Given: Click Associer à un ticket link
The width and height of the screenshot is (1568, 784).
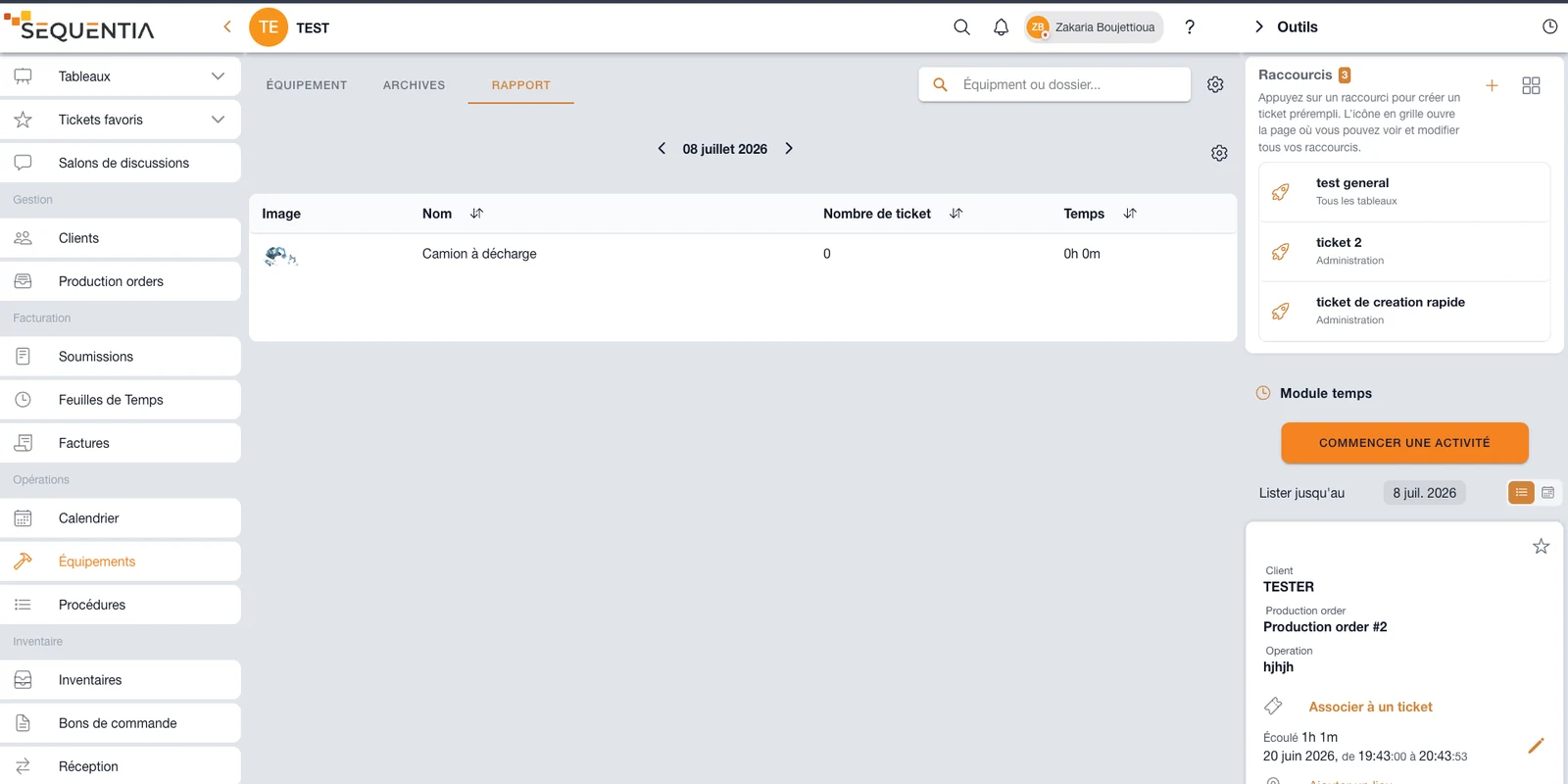Looking at the screenshot, I should 1370,707.
